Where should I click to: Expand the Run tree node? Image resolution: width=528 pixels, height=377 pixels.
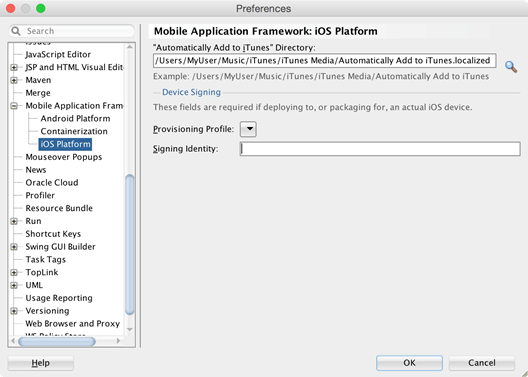[14, 221]
